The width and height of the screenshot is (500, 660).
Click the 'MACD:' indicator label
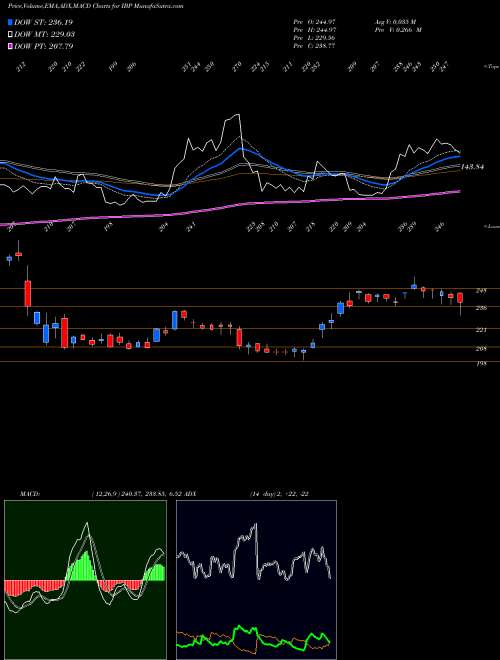(x=29, y=493)
